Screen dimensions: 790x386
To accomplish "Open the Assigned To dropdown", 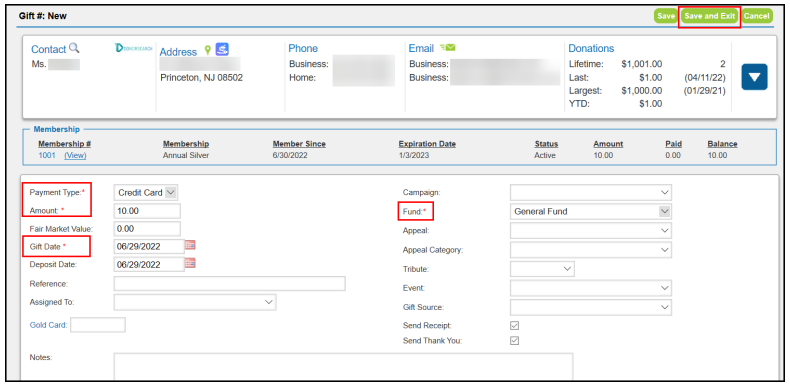I will 195,302.
